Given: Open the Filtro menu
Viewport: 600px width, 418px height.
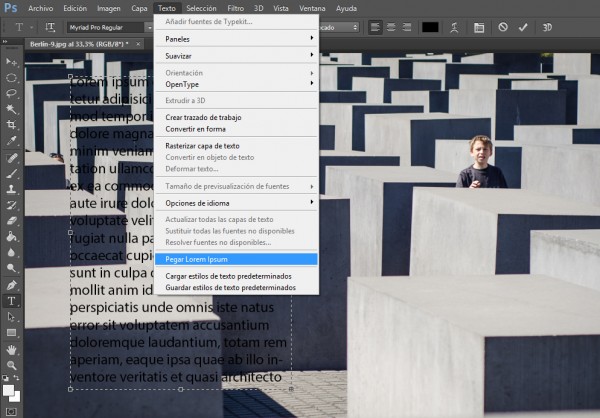Looking at the screenshot, I should coord(237,7).
